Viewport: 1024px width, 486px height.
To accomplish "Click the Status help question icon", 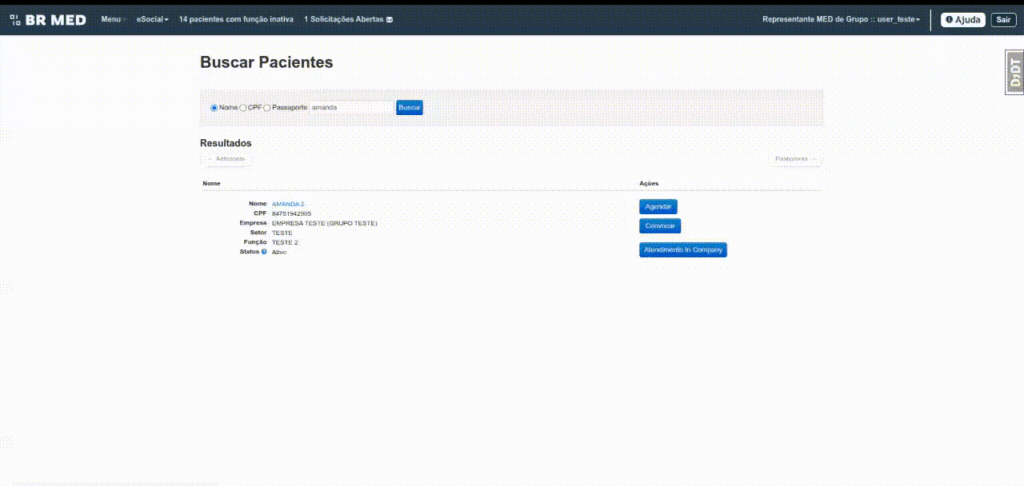I will coord(264,251).
